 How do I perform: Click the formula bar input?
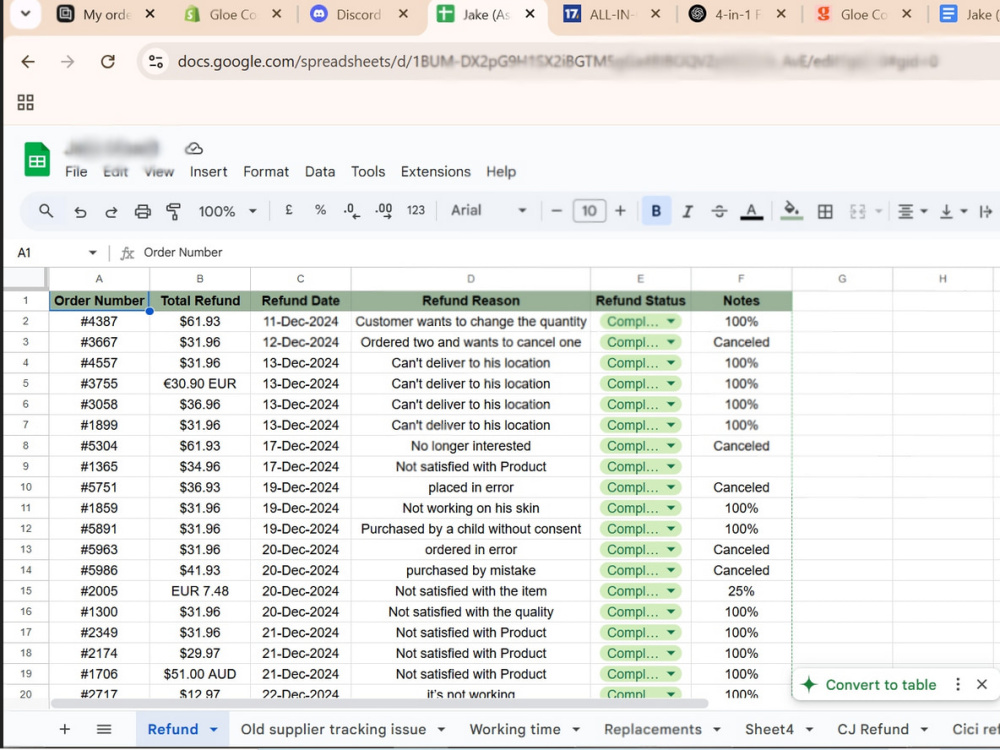pos(568,253)
